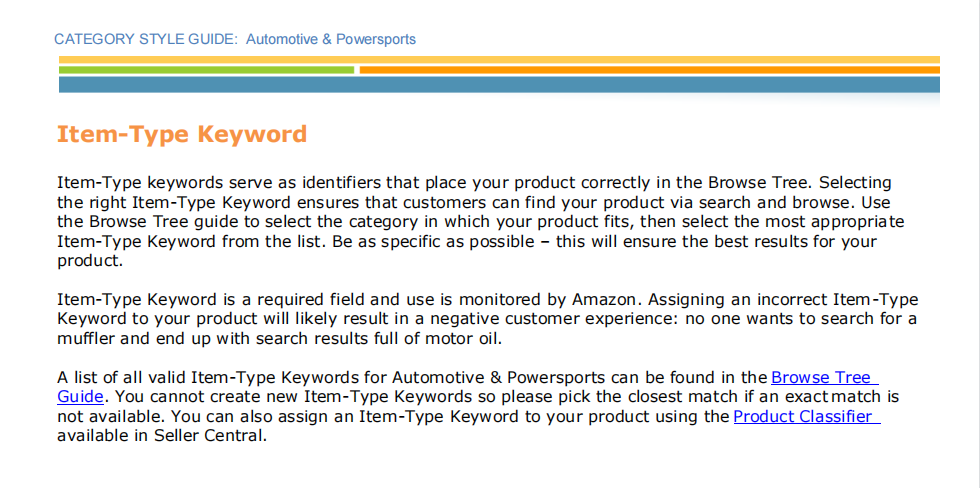Open the blue underlined Browse Tree link

click(x=825, y=378)
